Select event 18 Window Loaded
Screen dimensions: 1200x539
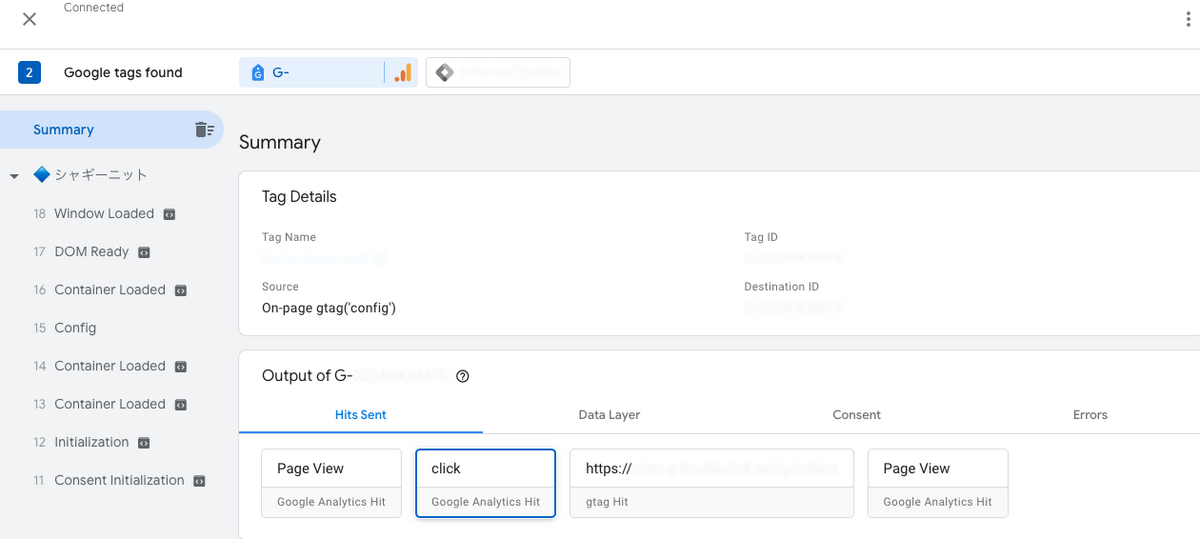[x=103, y=214]
